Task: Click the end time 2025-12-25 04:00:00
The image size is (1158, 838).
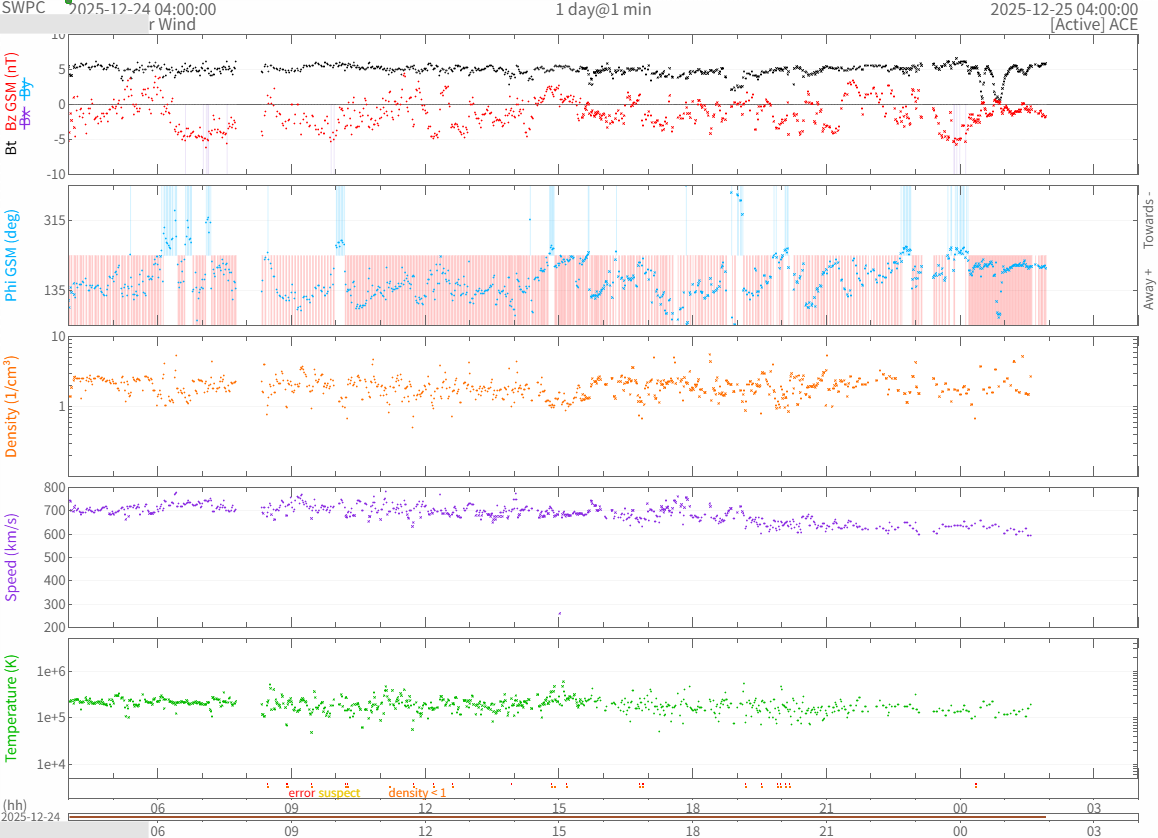Action: click(x=1063, y=9)
